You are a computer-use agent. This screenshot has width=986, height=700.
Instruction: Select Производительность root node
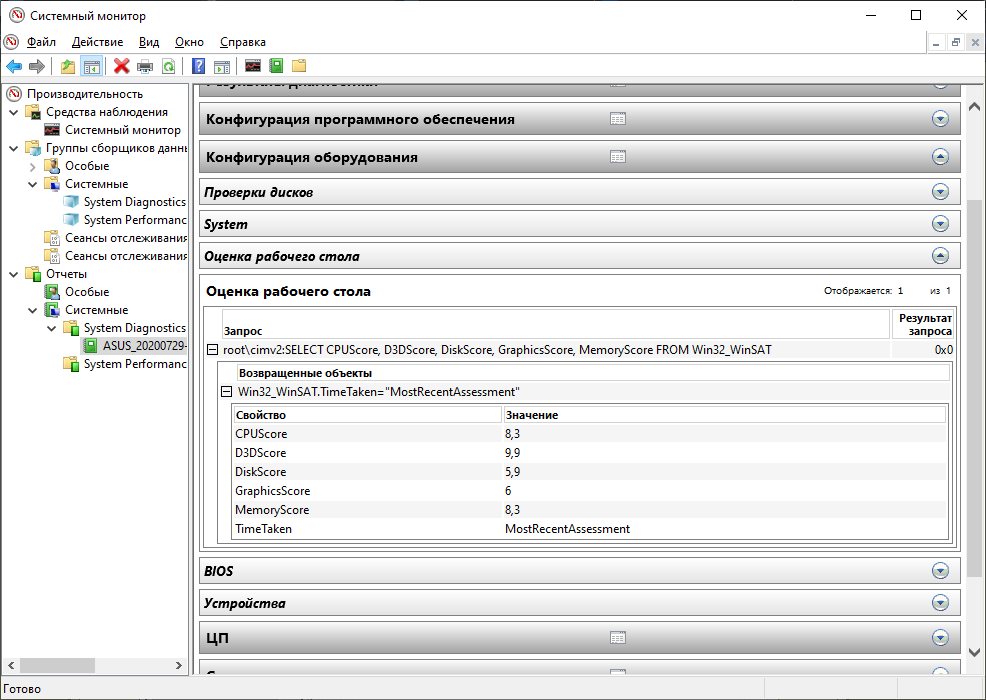[x=85, y=94]
